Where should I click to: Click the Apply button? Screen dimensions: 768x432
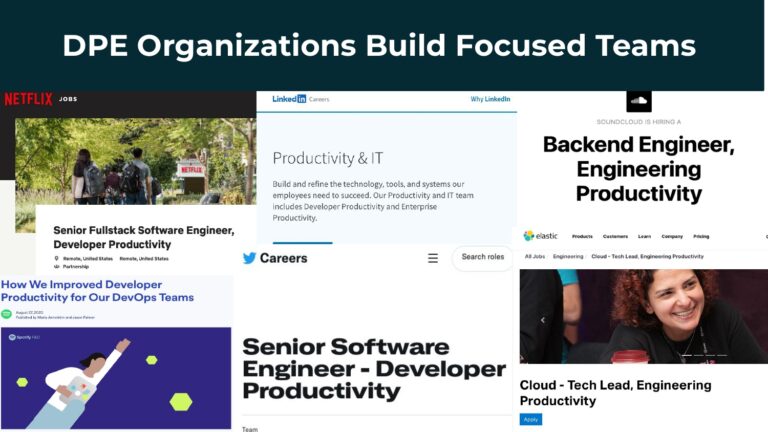[531, 420]
